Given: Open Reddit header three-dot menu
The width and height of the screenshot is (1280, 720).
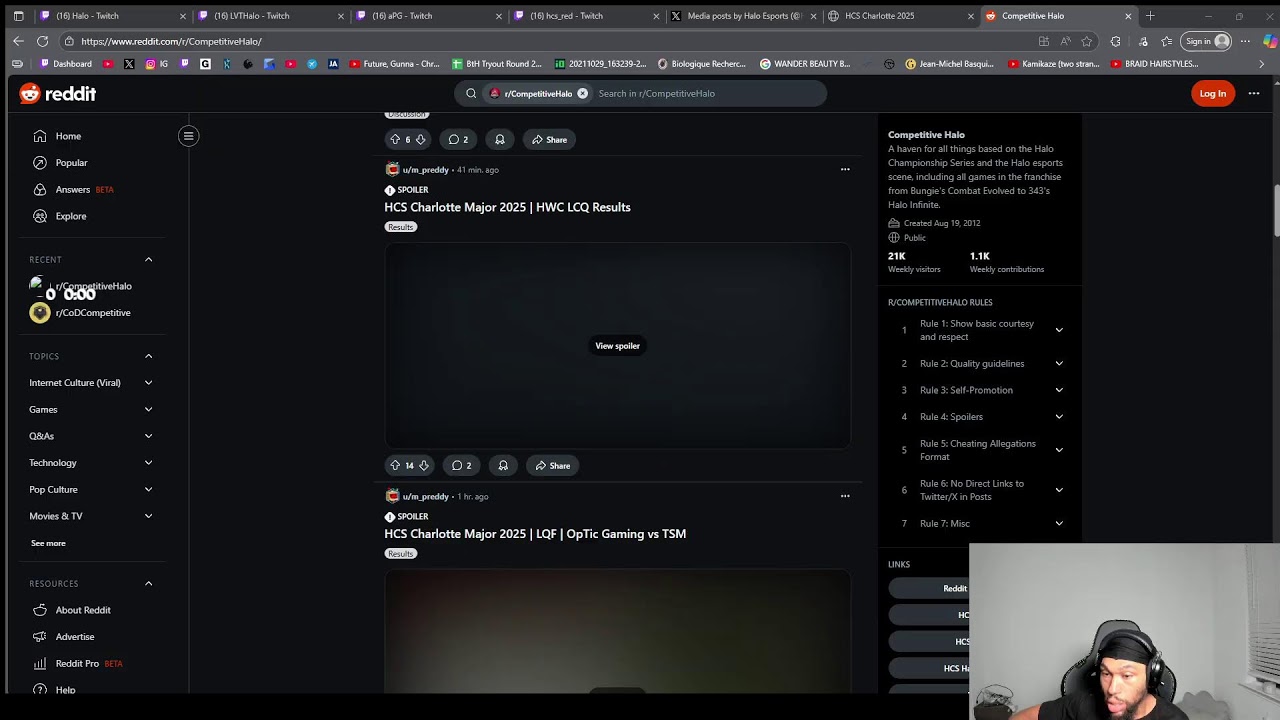Looking at the screenshot, I should pyautogui.click(x=1254, y=93).
